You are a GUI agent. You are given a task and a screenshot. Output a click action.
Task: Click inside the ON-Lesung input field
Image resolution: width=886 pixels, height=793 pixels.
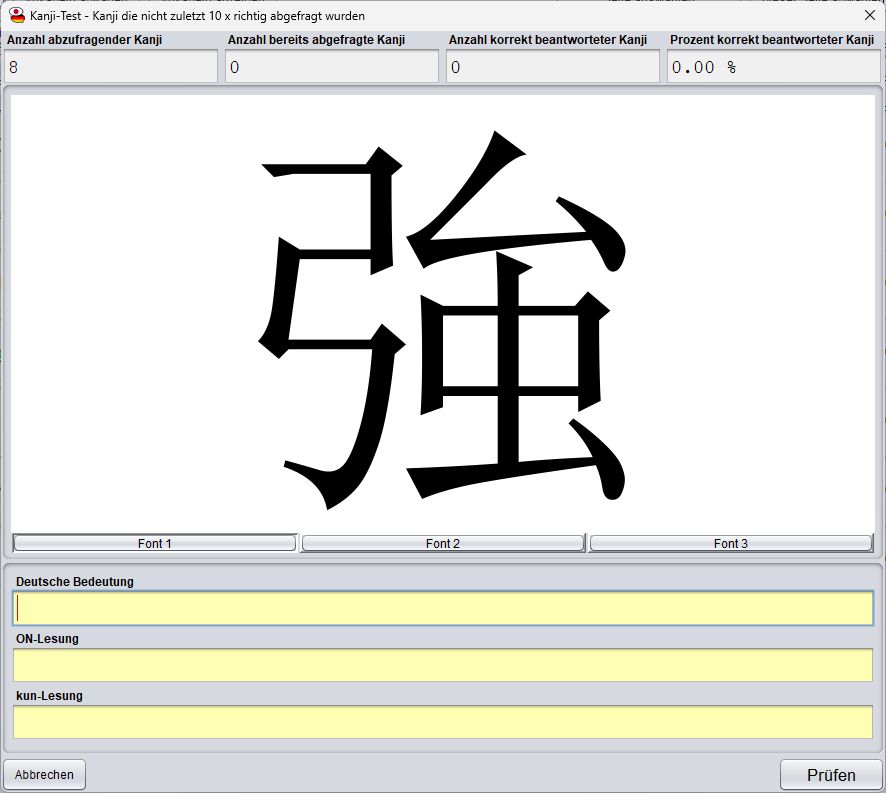(443, 663)
